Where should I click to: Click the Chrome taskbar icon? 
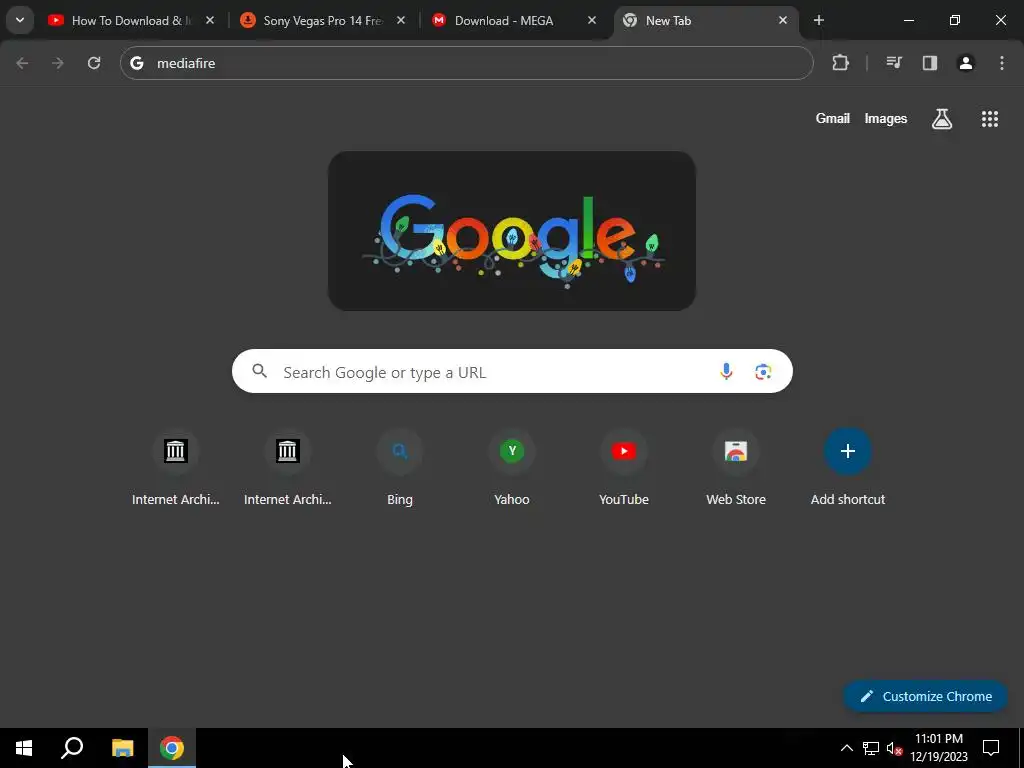pos(172,748)
